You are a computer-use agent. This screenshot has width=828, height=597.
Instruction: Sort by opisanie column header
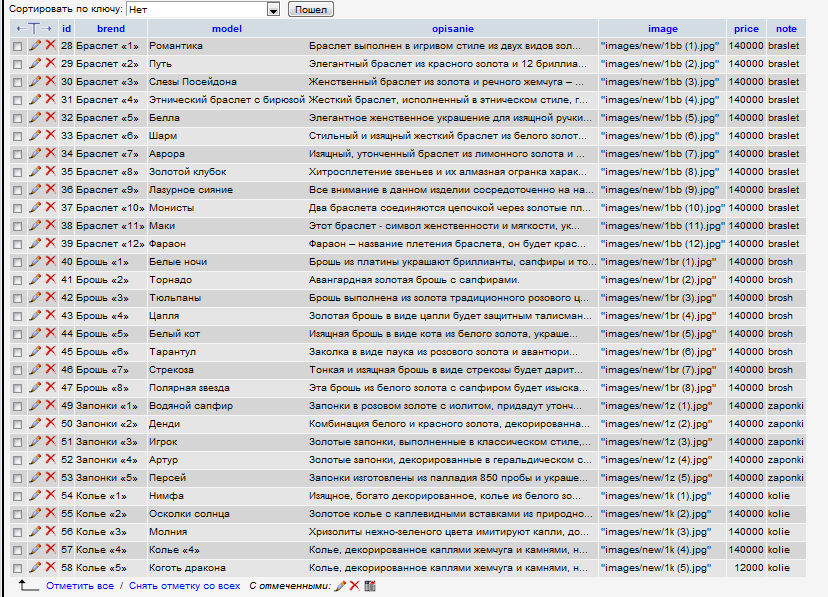(x=453, y=29)
